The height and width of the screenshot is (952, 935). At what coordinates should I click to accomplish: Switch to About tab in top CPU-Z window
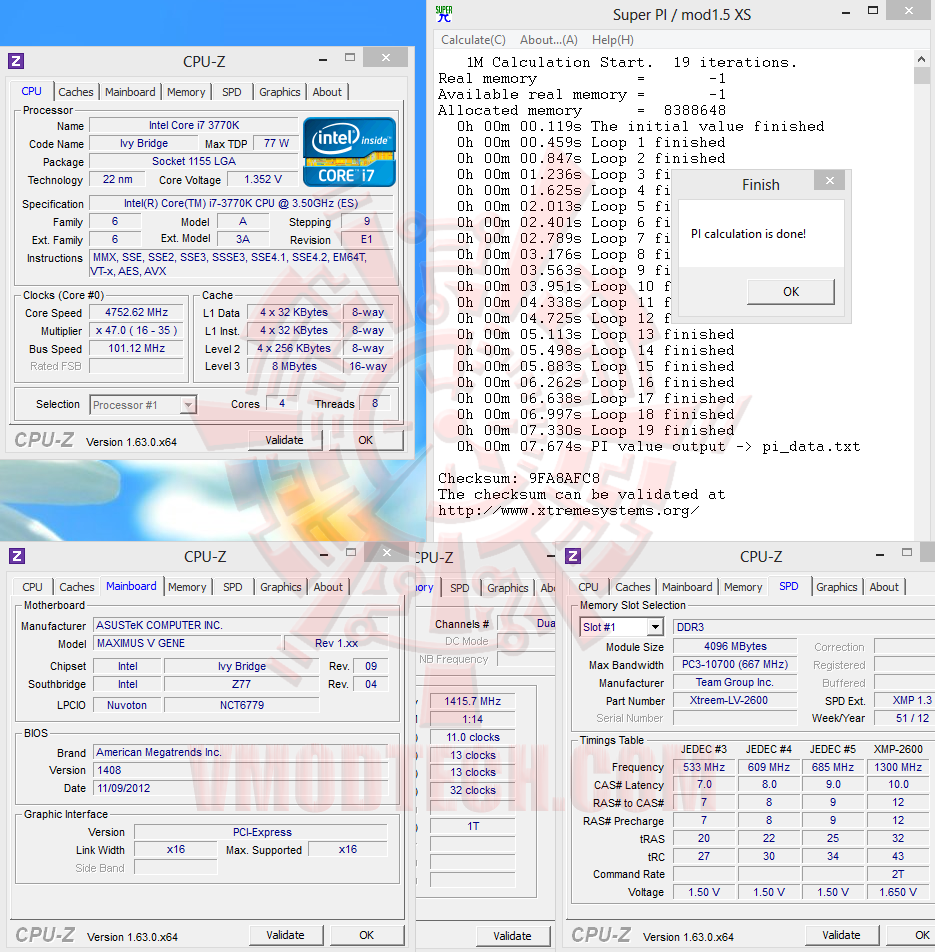tap(327, 92)
